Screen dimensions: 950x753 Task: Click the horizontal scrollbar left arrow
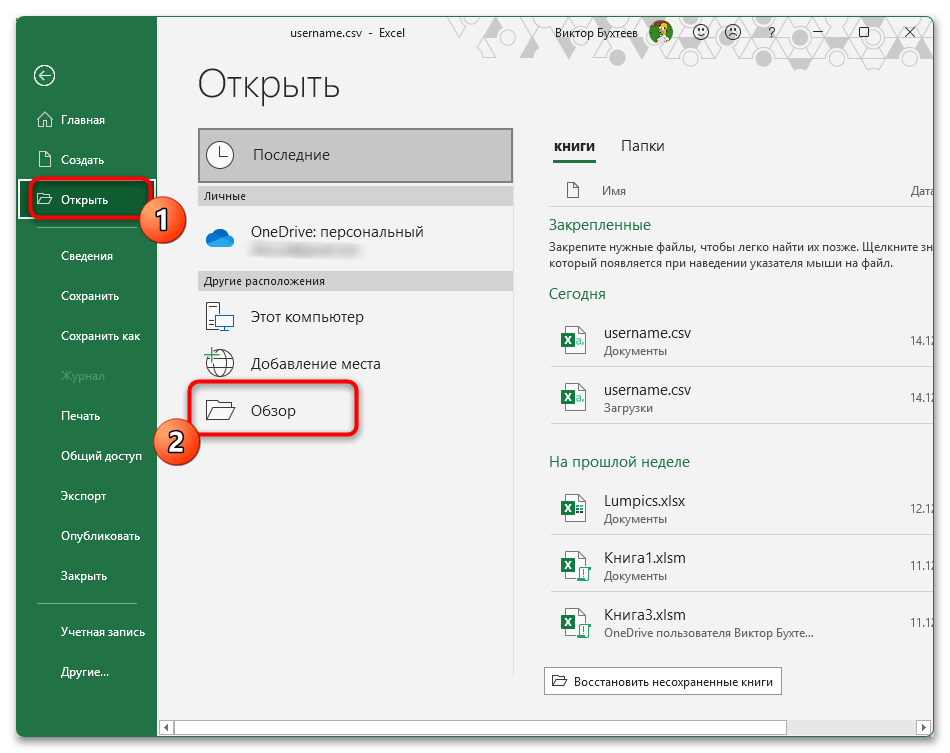point(167,727)
